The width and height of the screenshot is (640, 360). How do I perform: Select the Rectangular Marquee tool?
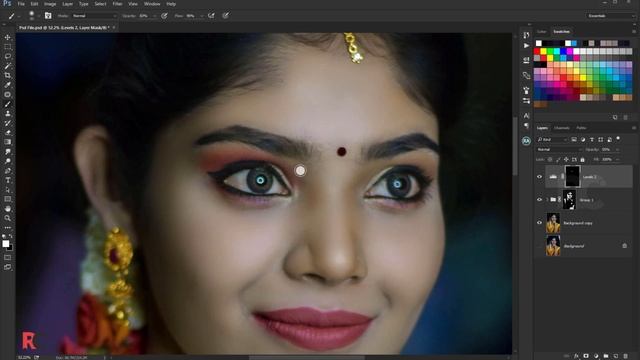(8, 47)
